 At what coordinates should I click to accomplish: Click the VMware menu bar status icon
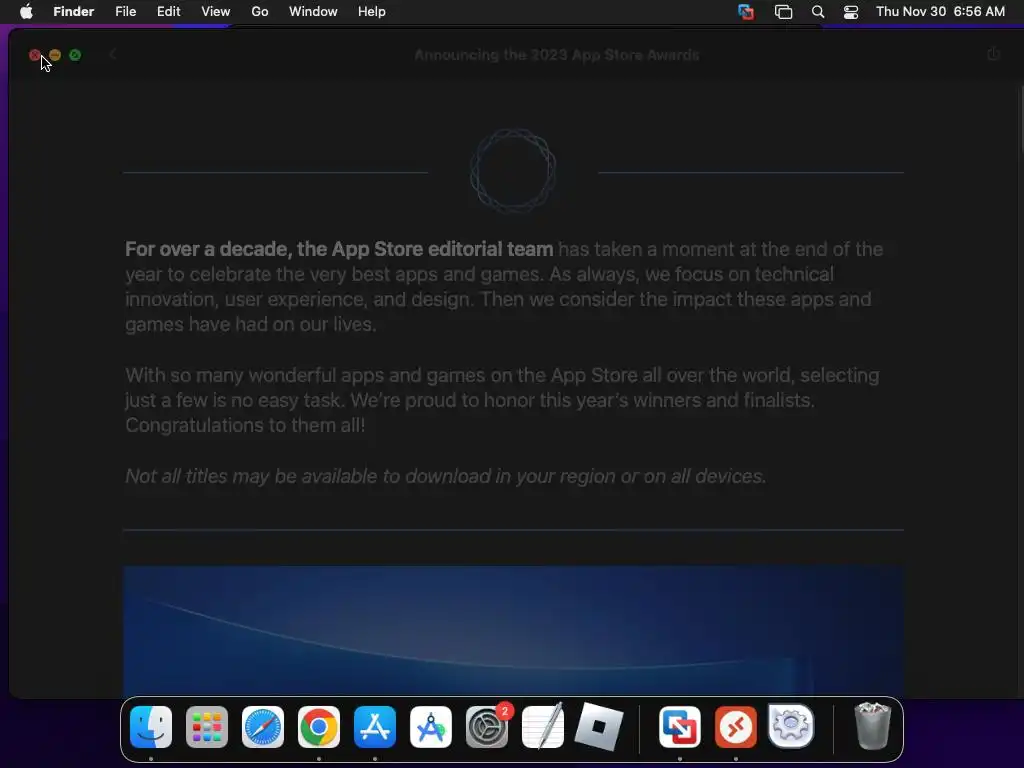746,12
